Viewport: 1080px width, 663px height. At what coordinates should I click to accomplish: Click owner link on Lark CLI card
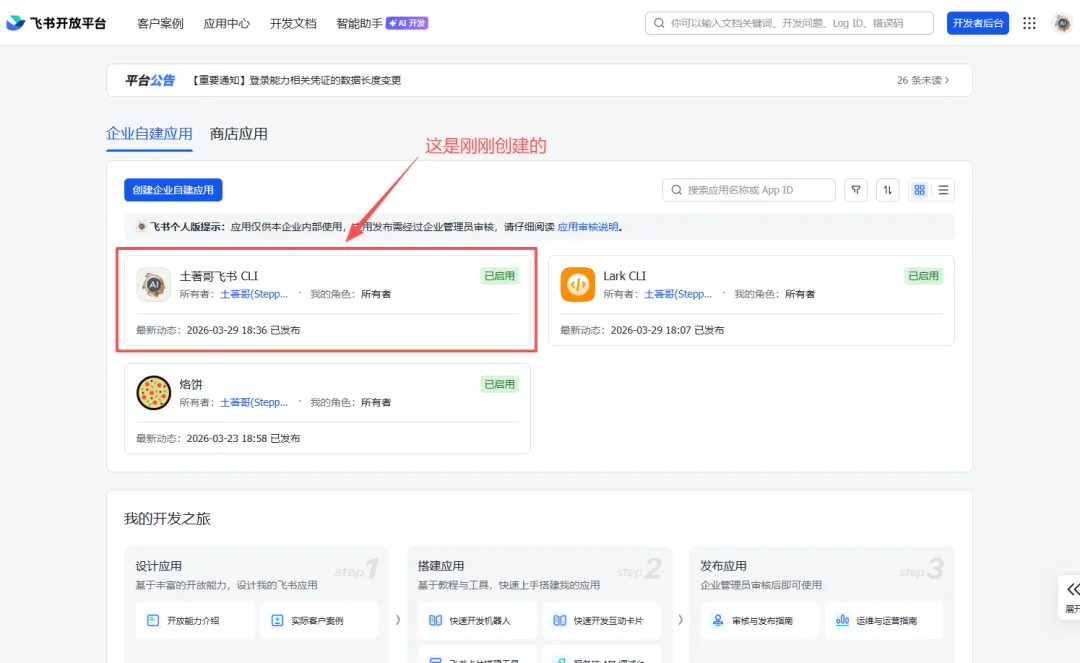pos(678,294)
